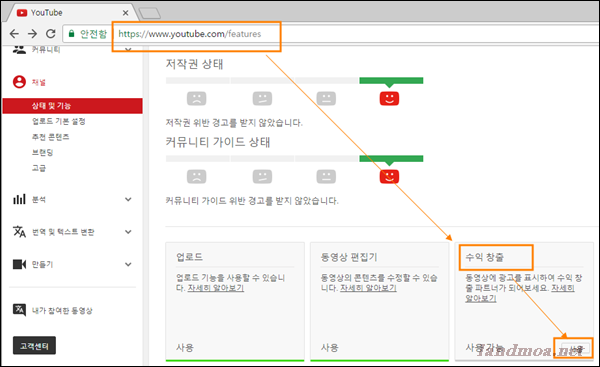Click the 고객센터 button
Image resolution: width=600 pixels, height=367 pixels.
(x=34, y=346)
